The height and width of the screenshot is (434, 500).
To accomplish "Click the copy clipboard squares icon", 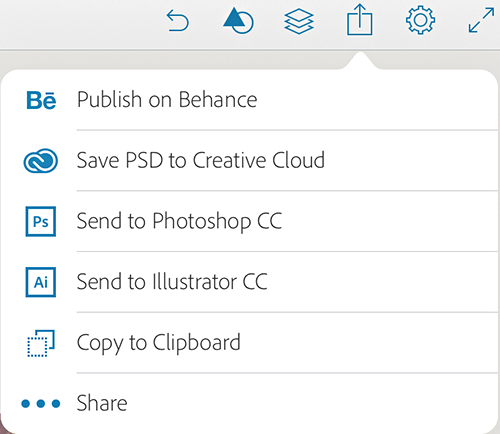I will (x=41, y=343).
